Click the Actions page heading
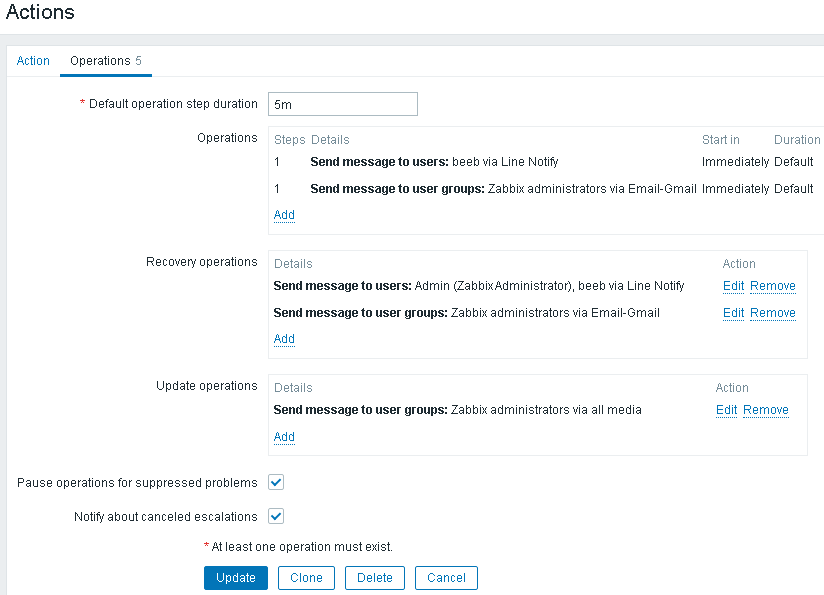 [x=40, y=12]
